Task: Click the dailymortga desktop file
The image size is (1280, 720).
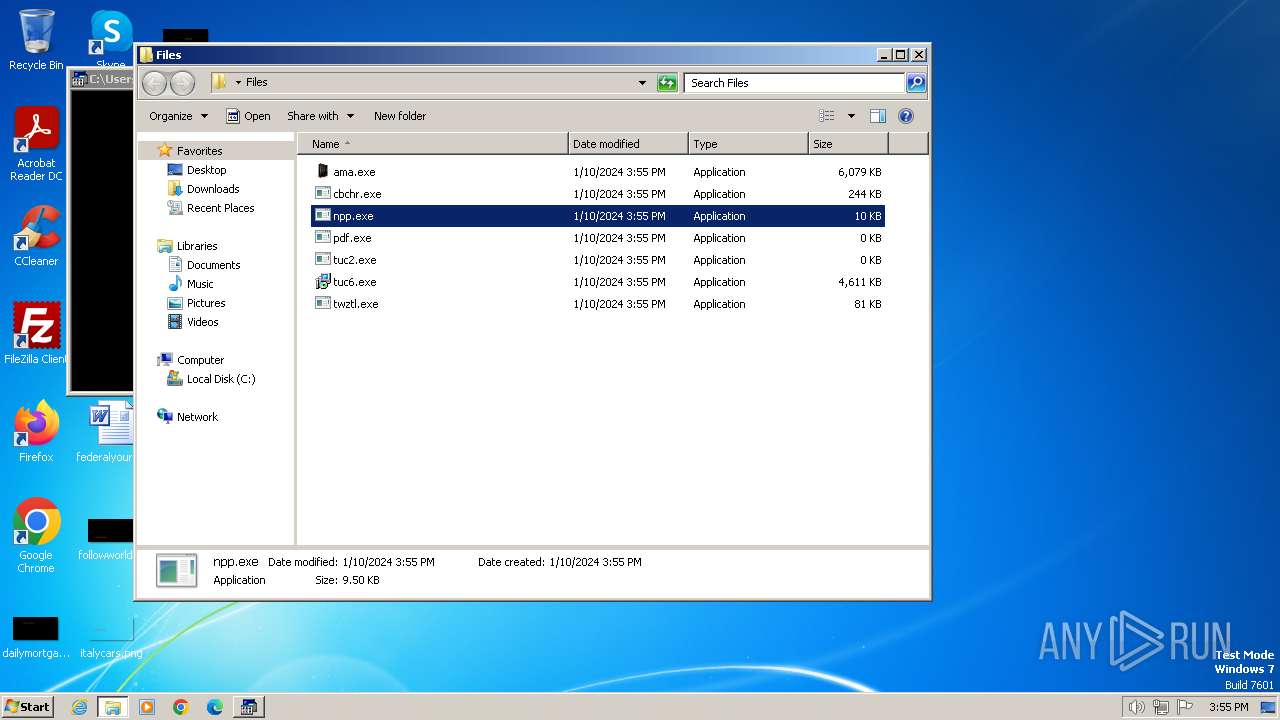Action: [36, 638]
